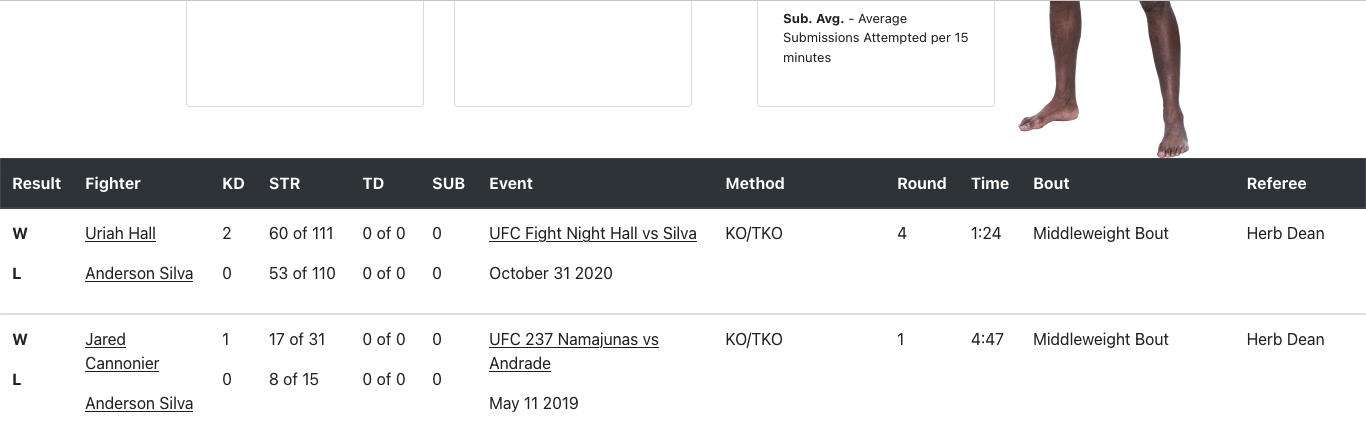Click the Time column header

(x=990, y=183)
